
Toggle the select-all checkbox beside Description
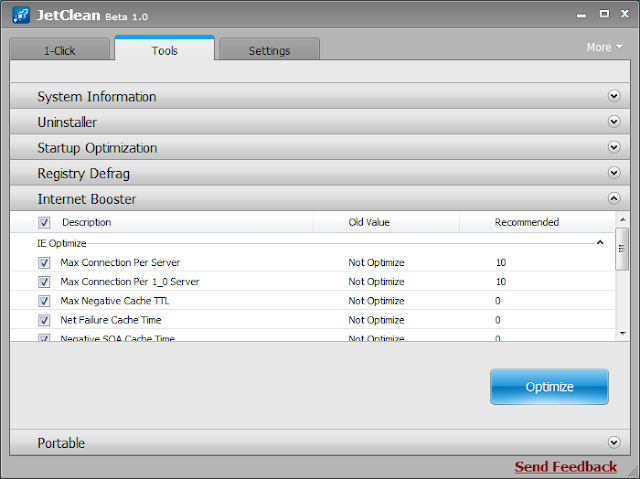44,222
